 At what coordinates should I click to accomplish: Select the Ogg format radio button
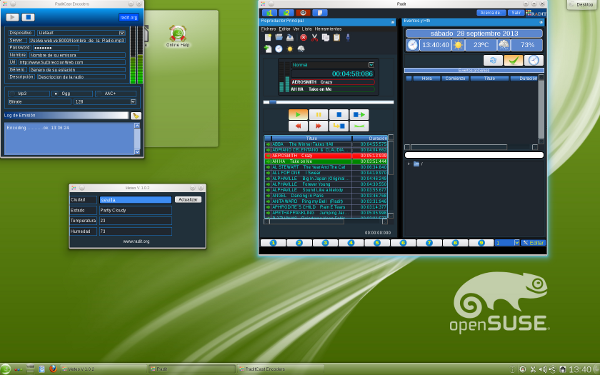point(56,94)
